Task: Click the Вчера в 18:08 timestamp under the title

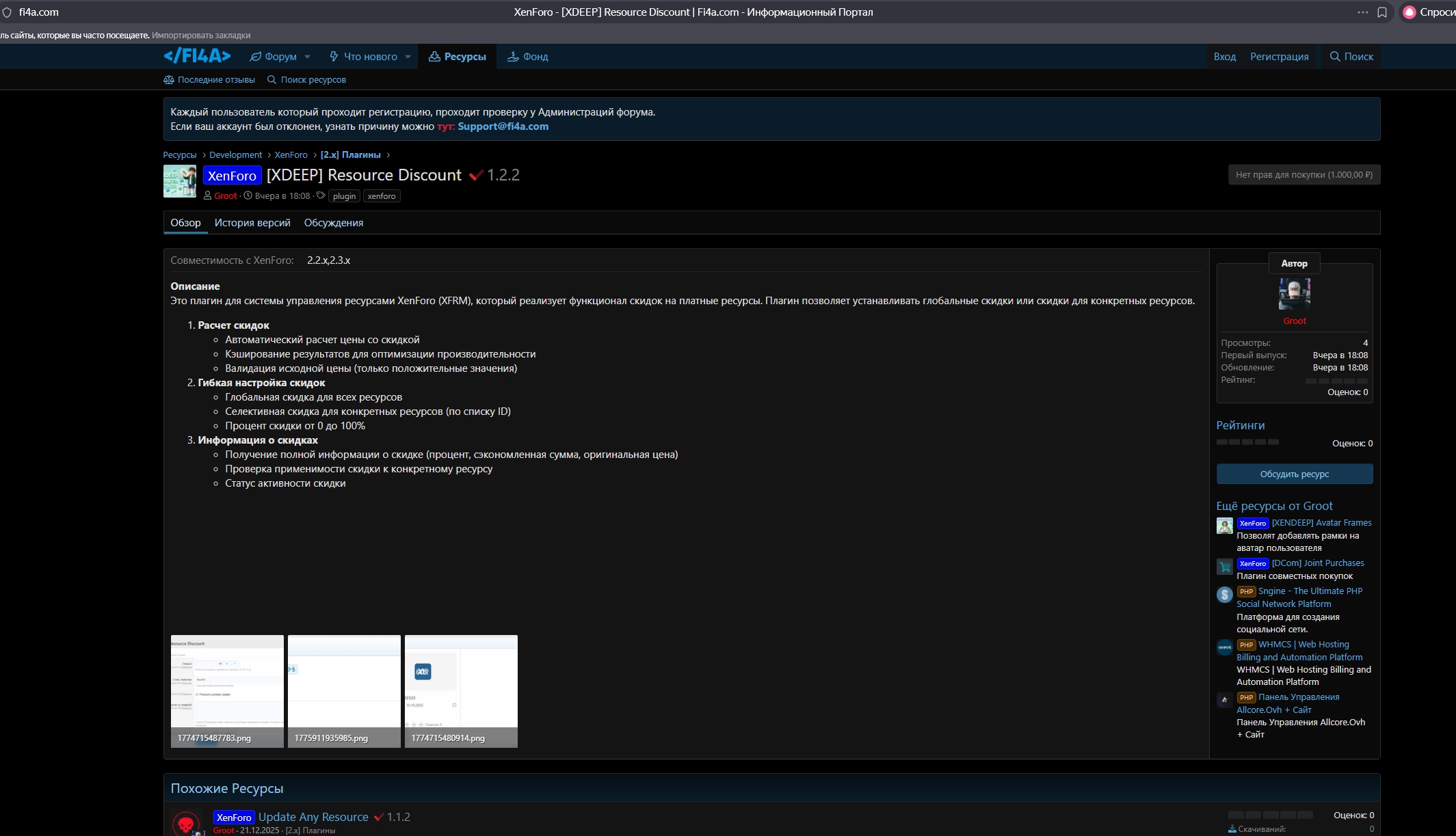Action: (x=282, y=196)
